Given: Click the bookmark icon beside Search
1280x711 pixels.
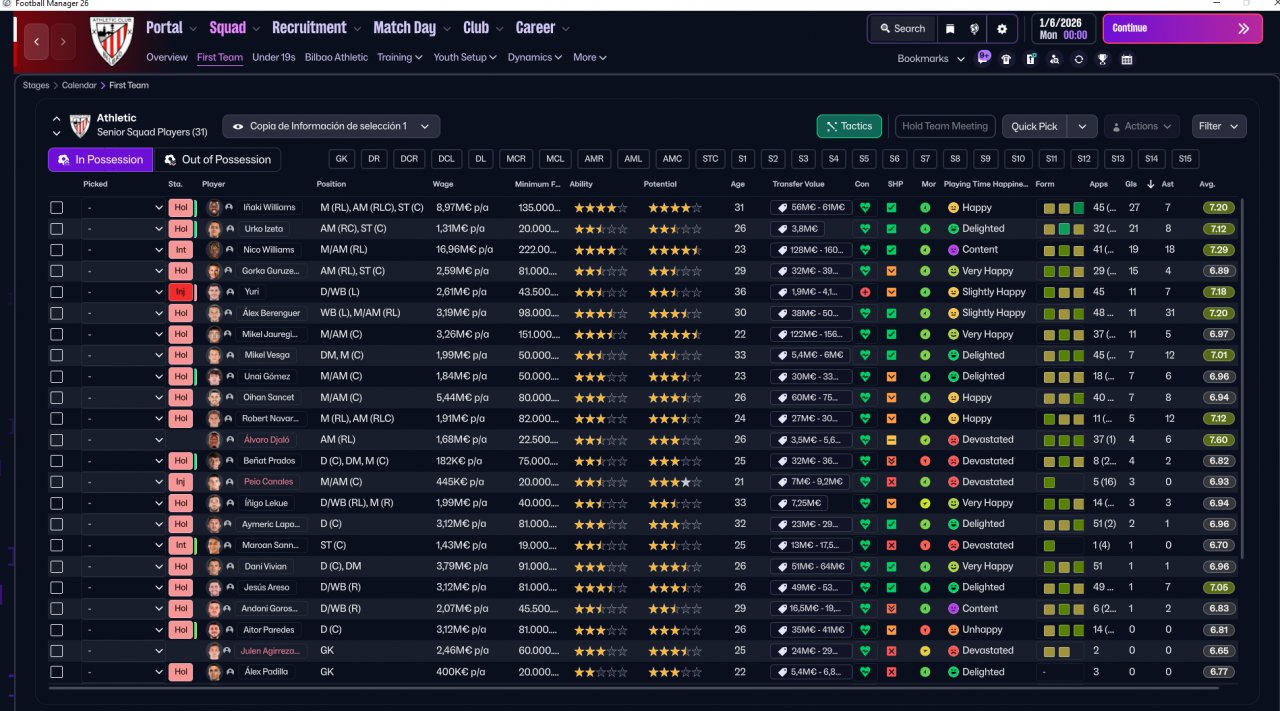Looking at the screenshot, I should click(950, 29).
